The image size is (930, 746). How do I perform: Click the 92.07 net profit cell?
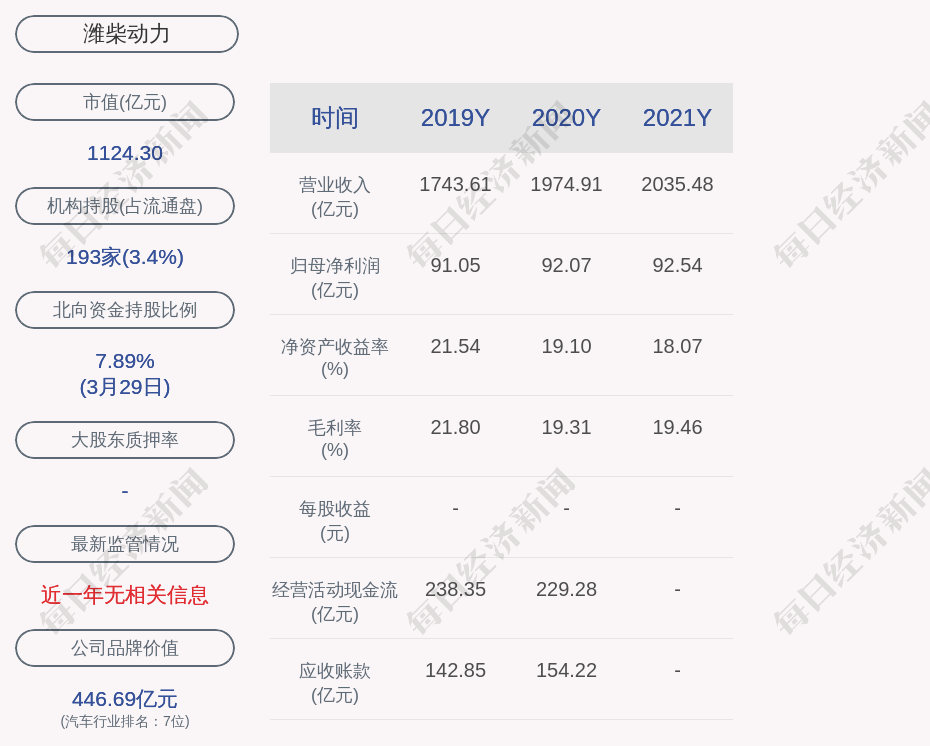566,265
